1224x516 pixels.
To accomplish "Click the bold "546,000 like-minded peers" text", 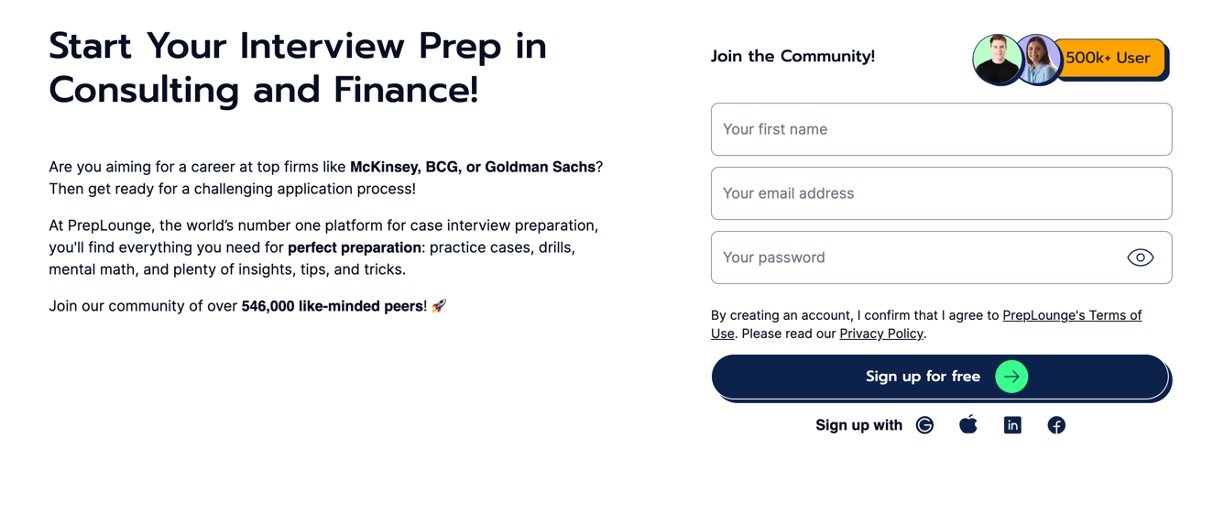I will (332, 306).
